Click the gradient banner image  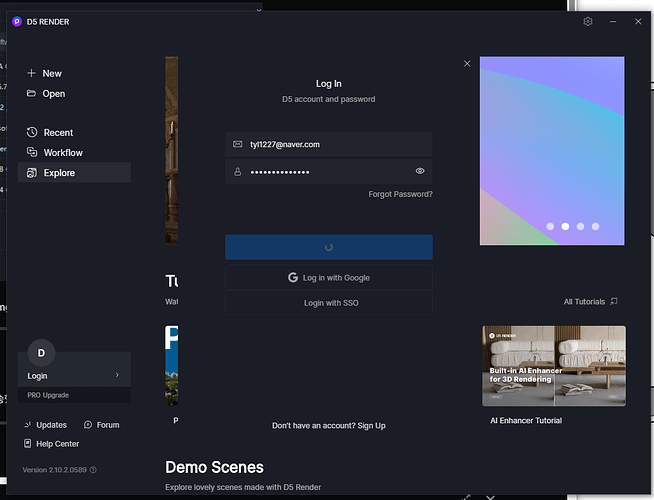552,151
